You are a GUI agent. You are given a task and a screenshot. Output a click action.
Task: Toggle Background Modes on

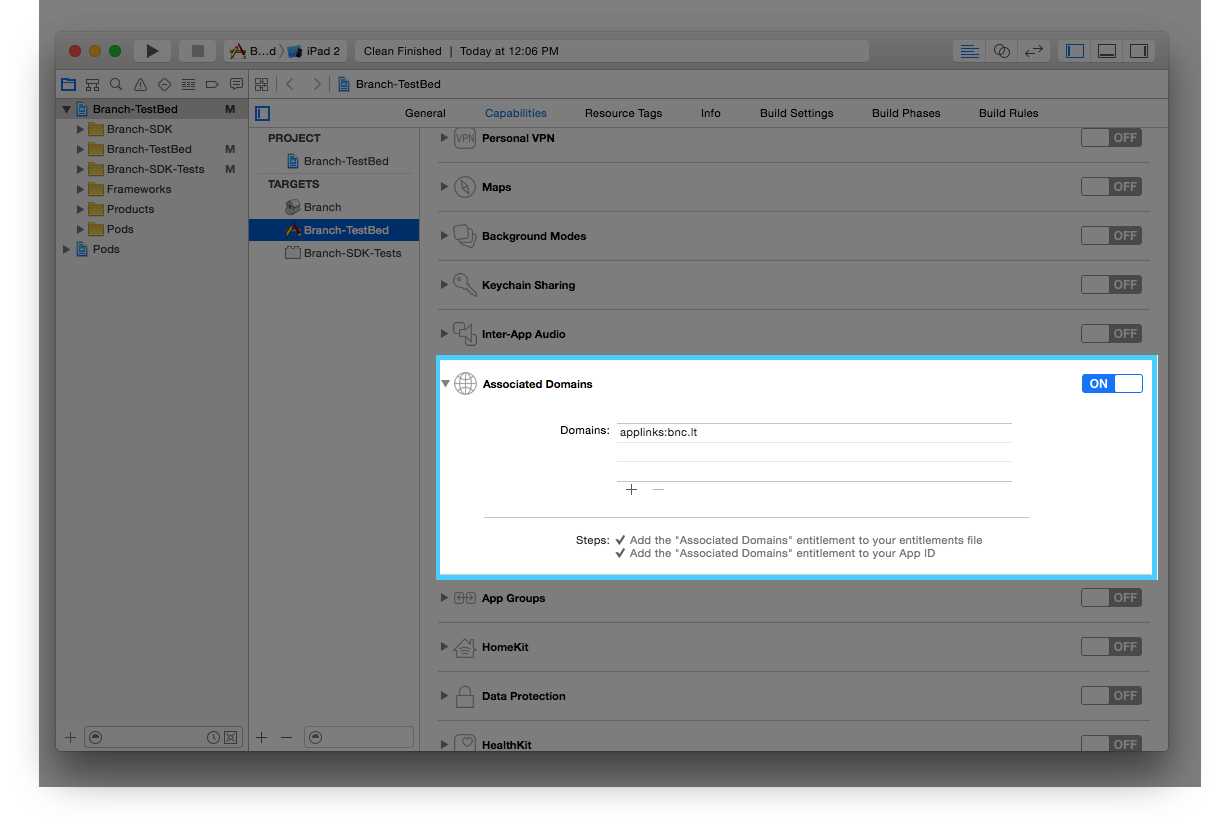1111,236
